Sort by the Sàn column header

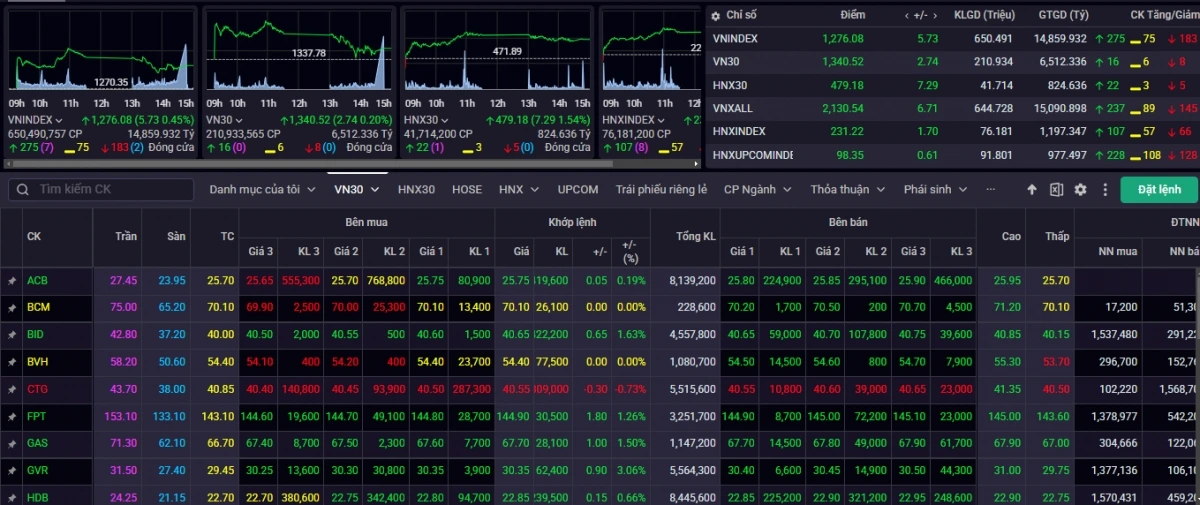pyautogui.click(x=166, y=237)
